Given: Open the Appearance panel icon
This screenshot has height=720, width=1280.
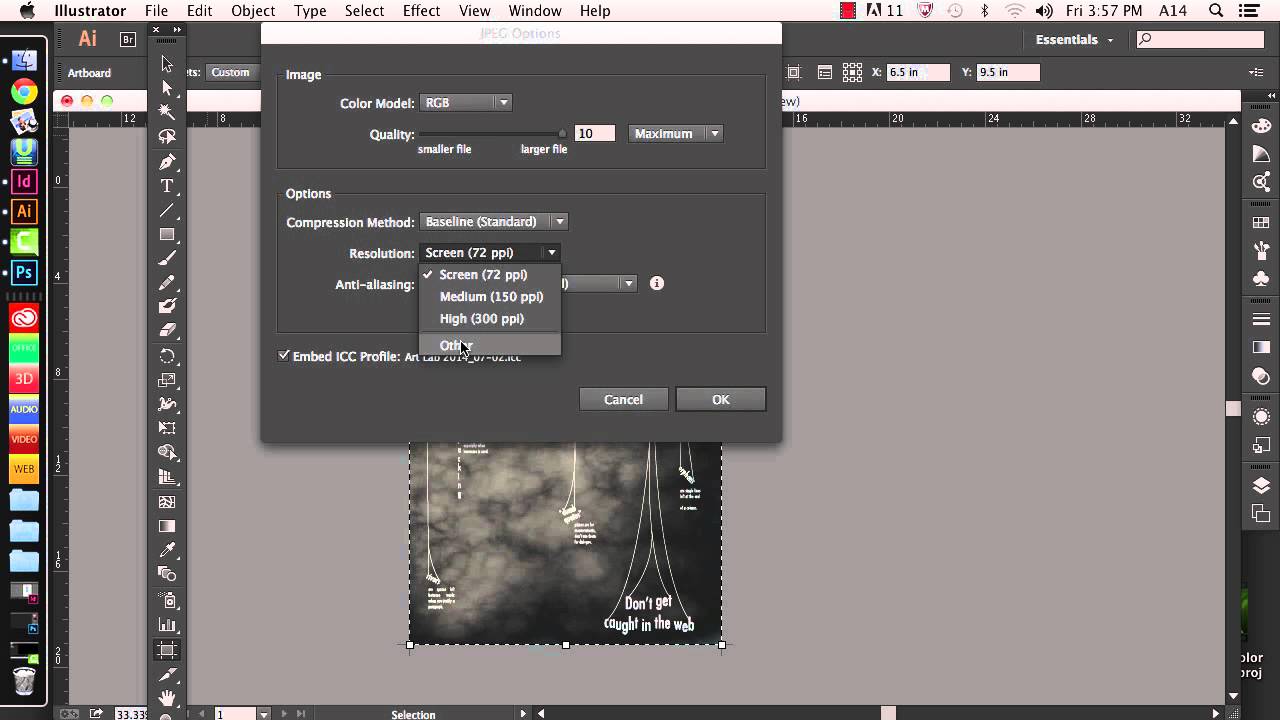Looking at the screenshot, I should 1261,417.
